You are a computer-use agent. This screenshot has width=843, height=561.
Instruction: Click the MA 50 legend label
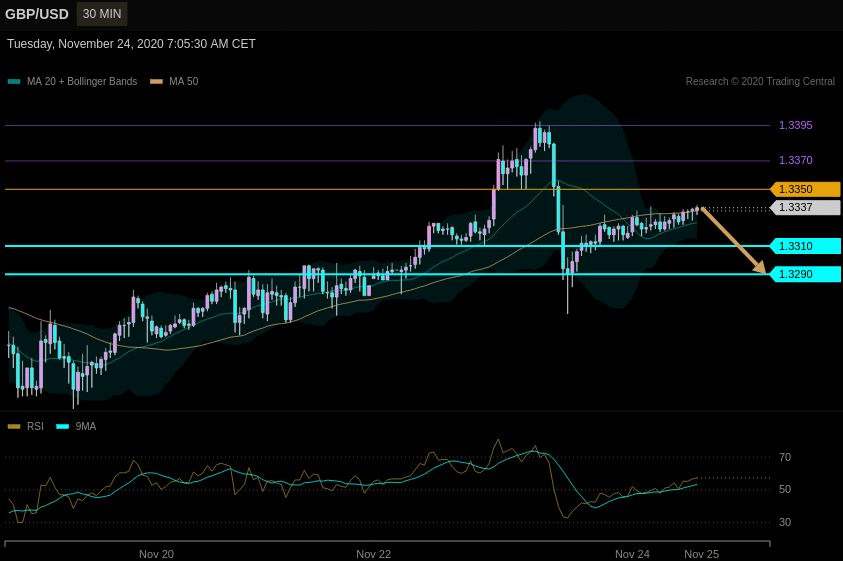183,81
